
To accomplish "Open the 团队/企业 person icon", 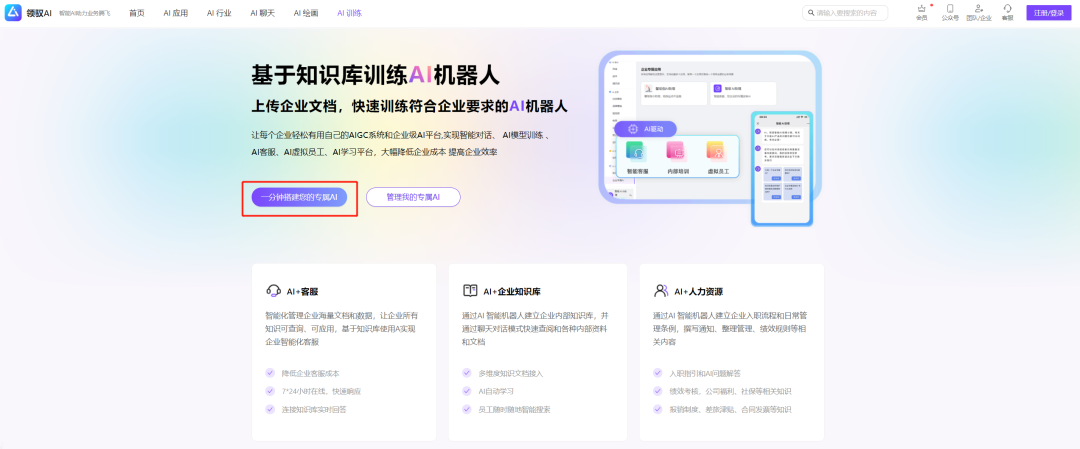I will pyautogui.click(x=979, y=8).
